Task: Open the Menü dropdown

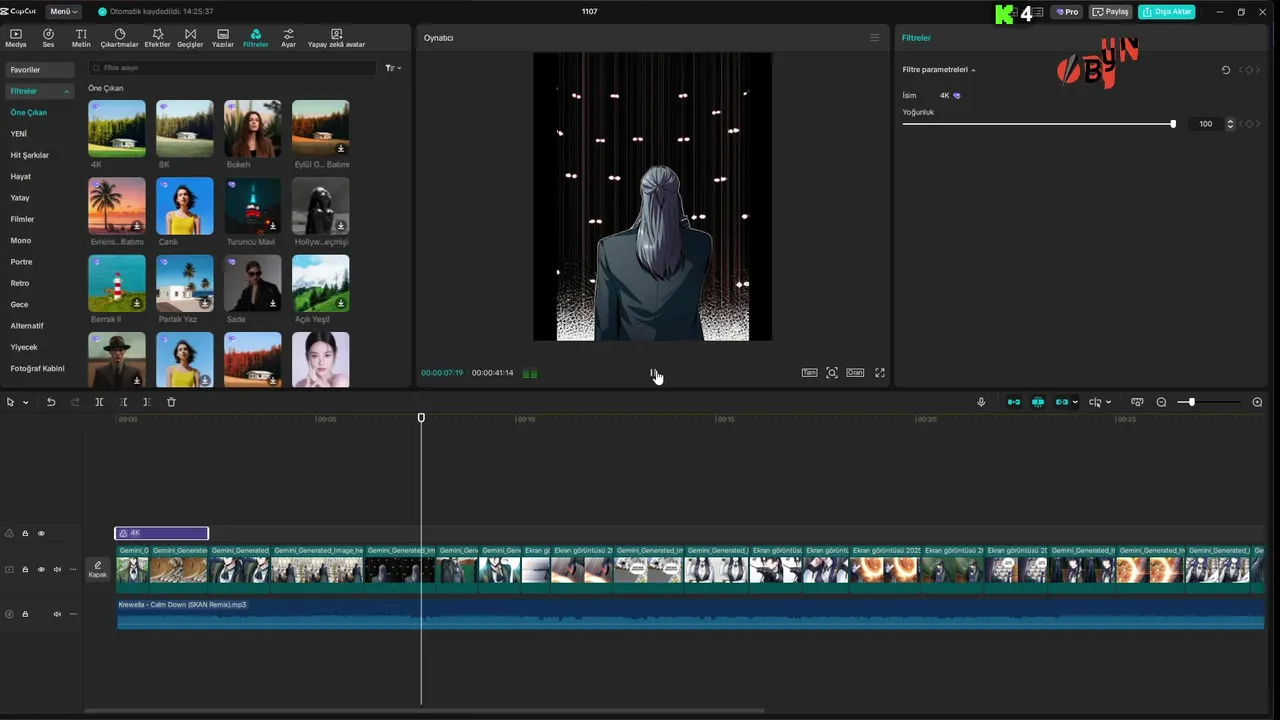Action: [64, 12]
